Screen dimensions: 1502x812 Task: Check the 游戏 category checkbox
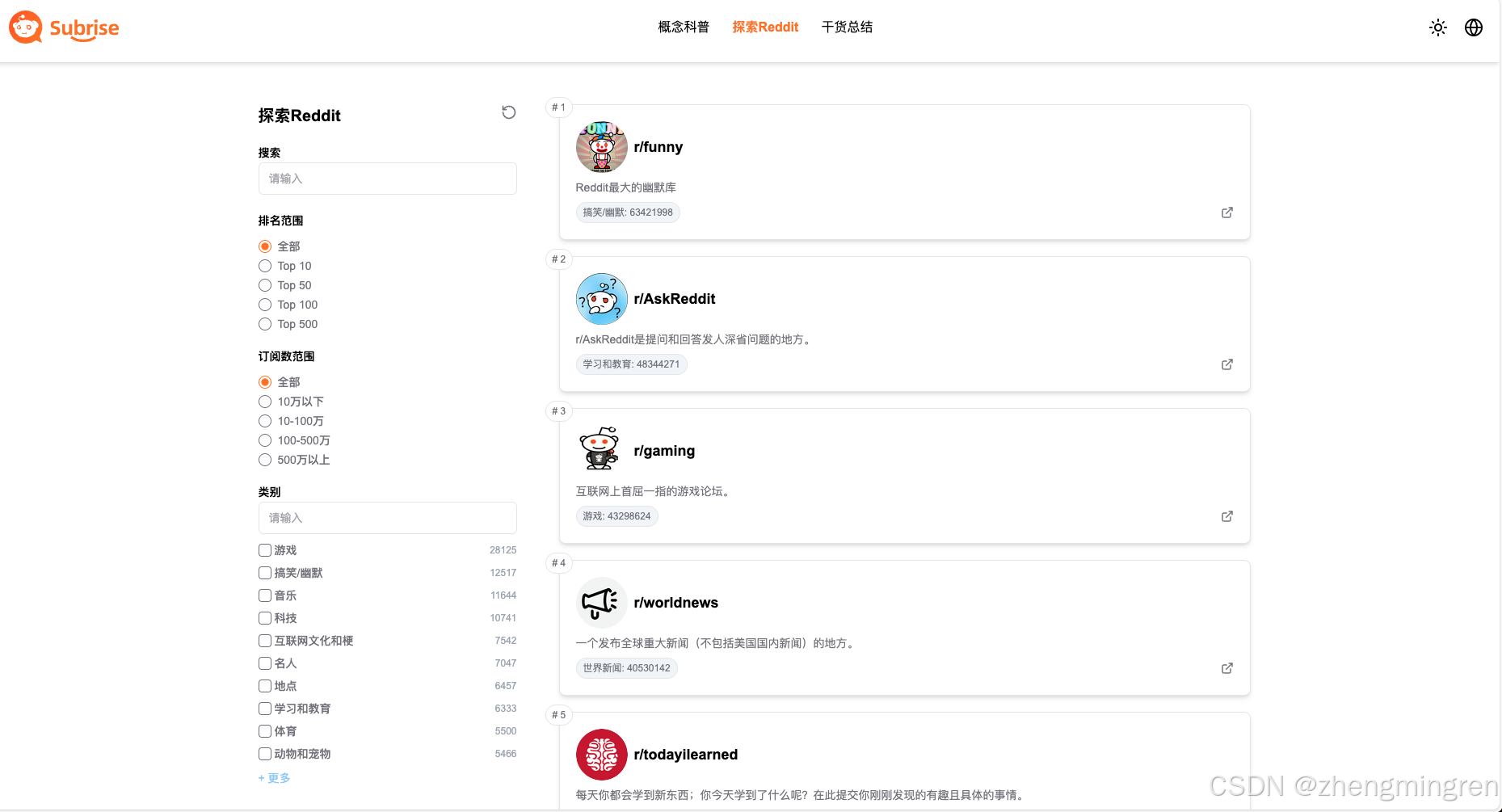coord(265,550)
